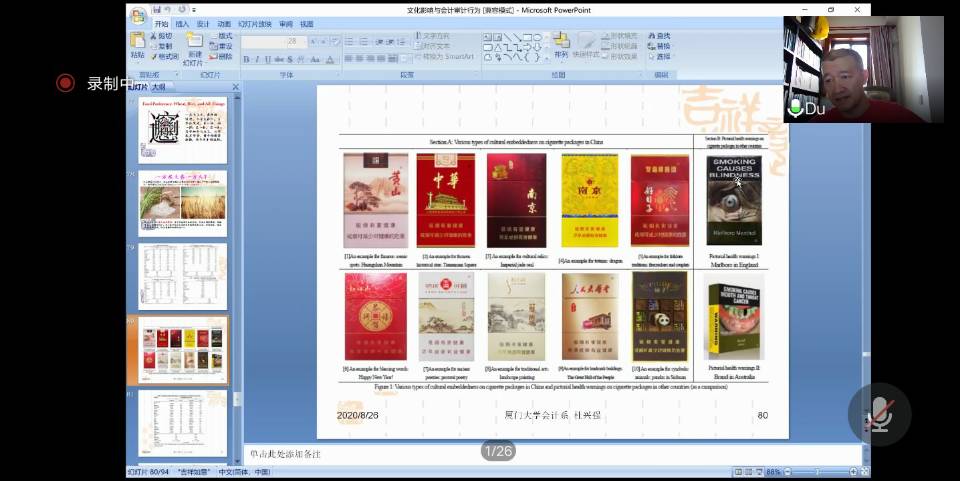This screenshot has width=960, height=481.
Task: Open the font size dropdown showing 28
Action: point(304,42)
